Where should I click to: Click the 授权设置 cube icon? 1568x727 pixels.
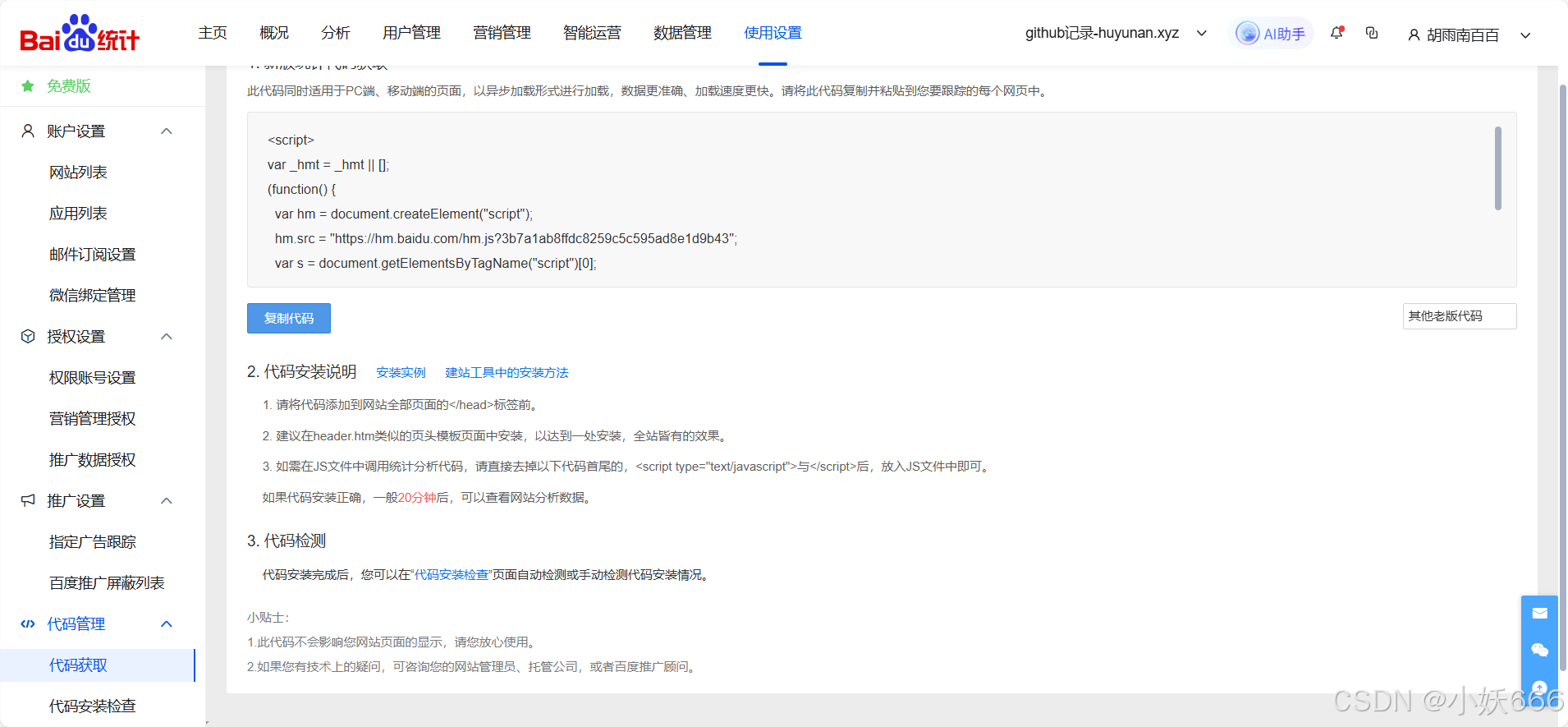point(28,336)
